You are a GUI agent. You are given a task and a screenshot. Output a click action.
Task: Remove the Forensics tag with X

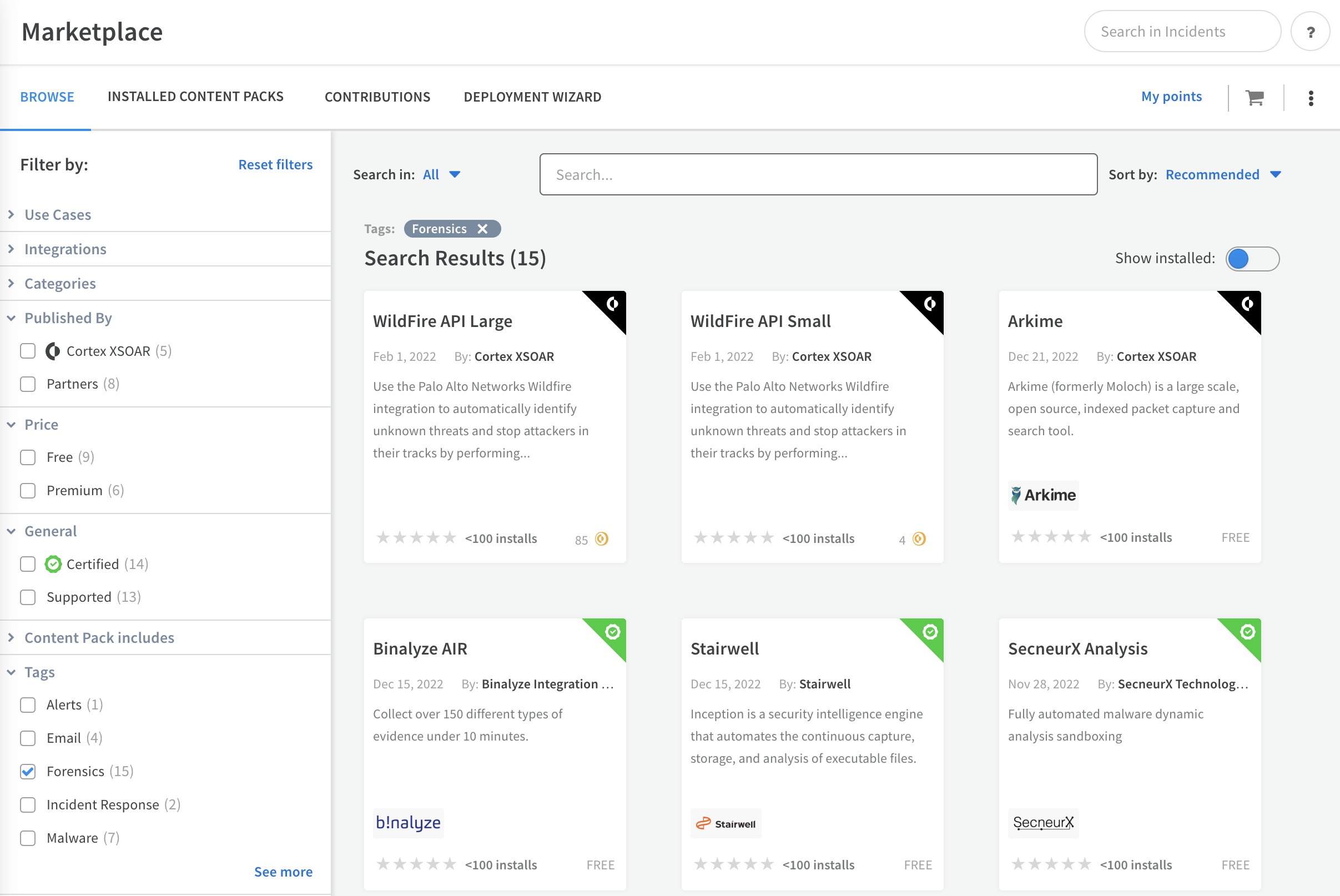483,229
